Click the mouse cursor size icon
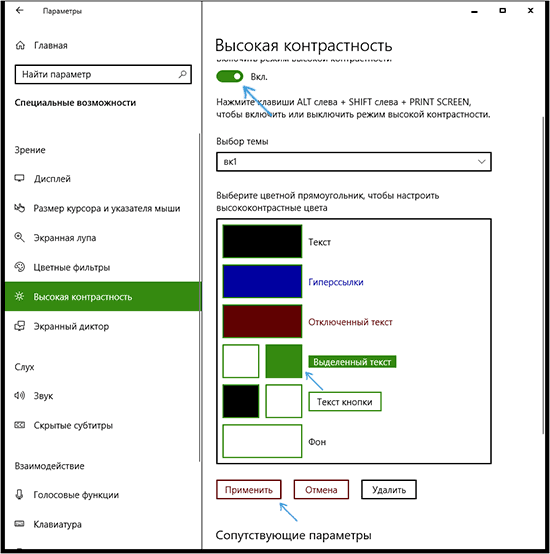 [x=19, y=208]
